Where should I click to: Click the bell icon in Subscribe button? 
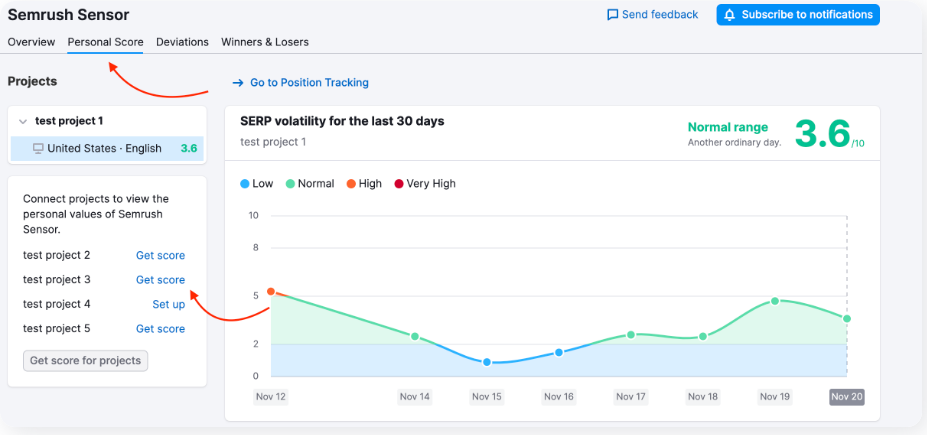click(731, 15)
